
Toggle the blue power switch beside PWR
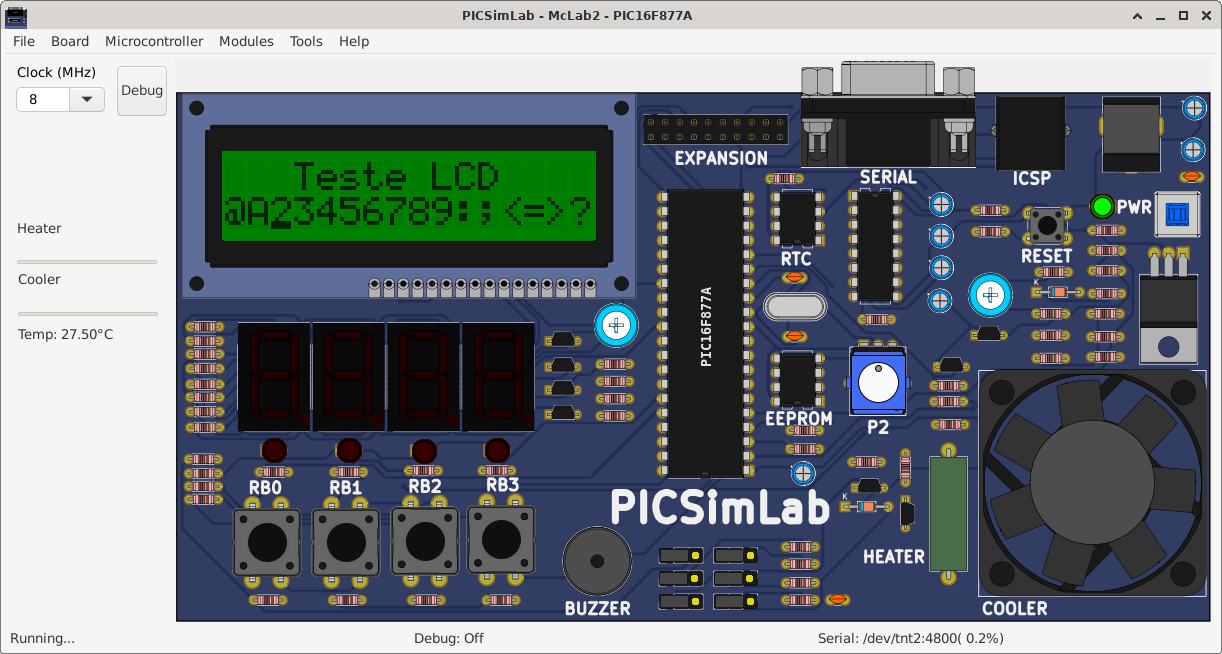coord(1177,214)
